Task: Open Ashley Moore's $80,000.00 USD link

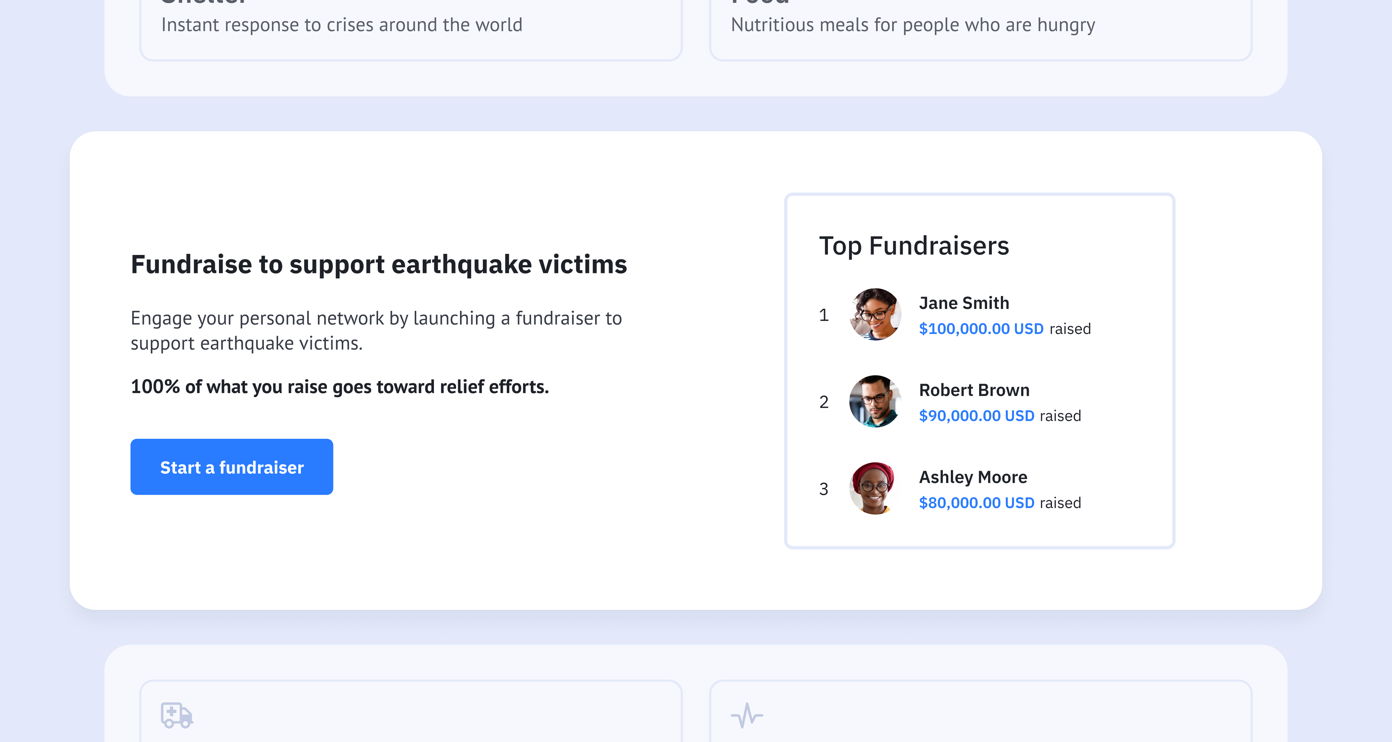Action: click(x=976, y=502)
